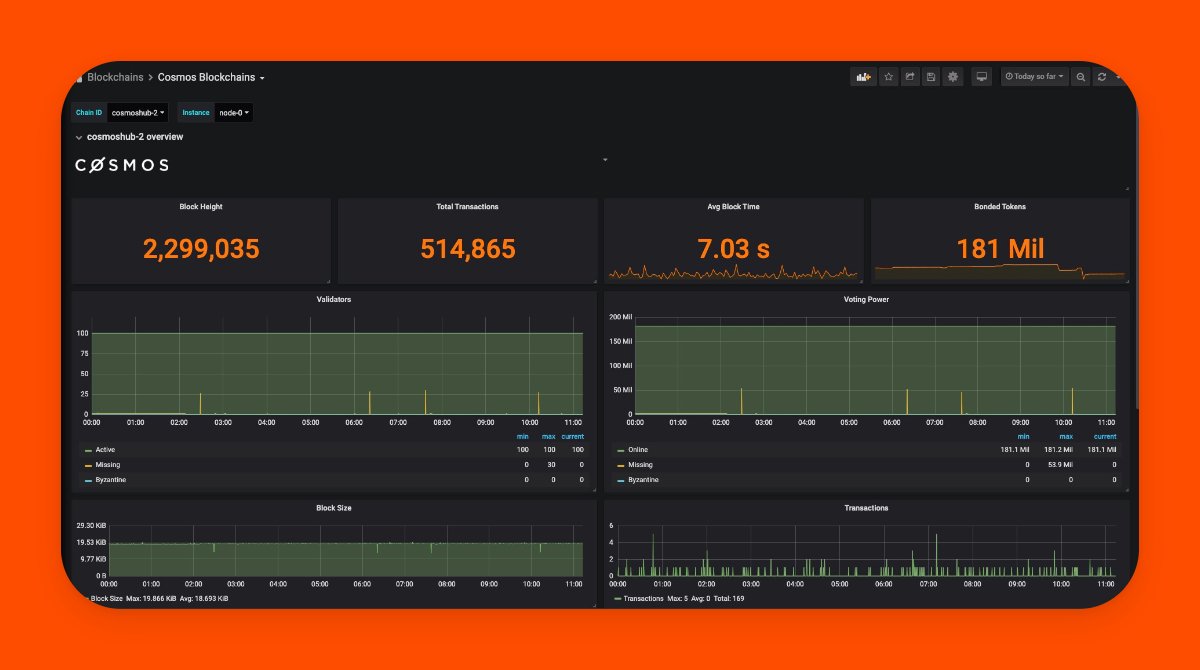Open the Validators panel title menu
The height and width of the screenshot is (670, 1200).
[x=334, y=299]
